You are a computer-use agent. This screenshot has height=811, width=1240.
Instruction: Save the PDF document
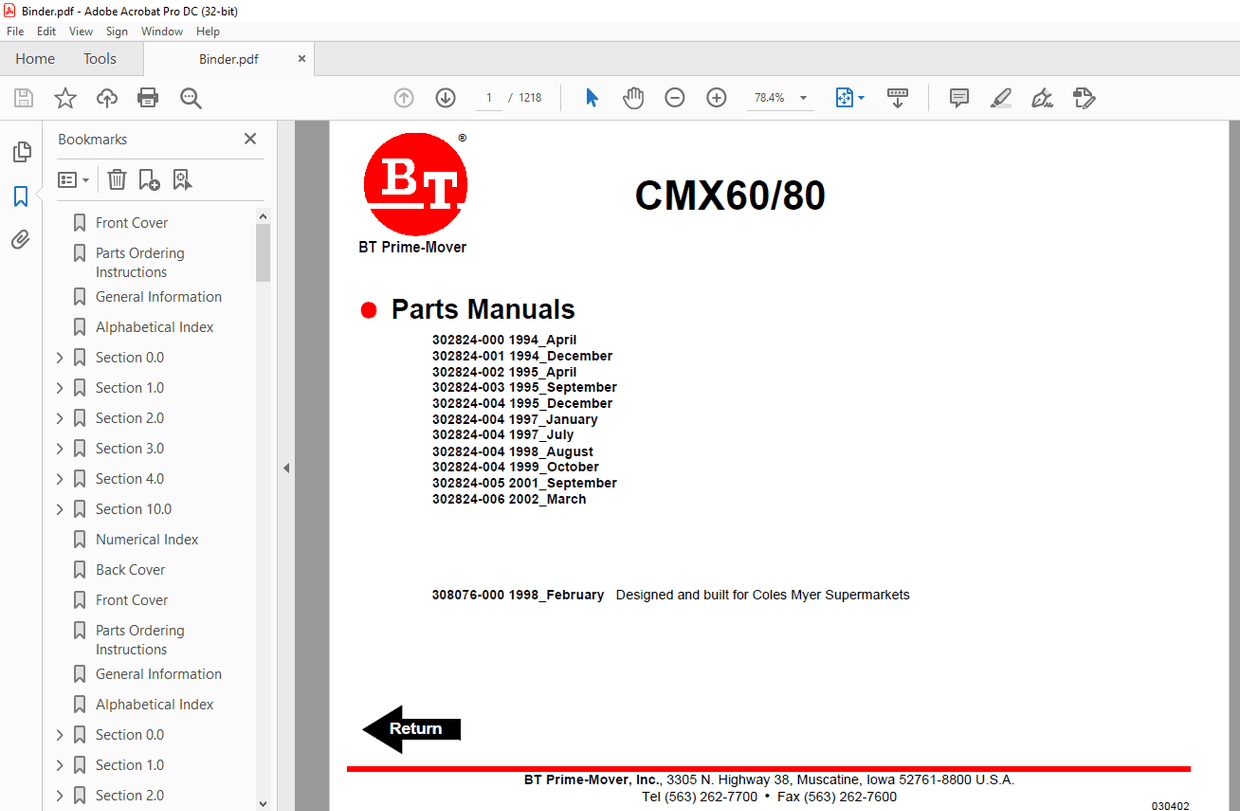click(21, 97)
